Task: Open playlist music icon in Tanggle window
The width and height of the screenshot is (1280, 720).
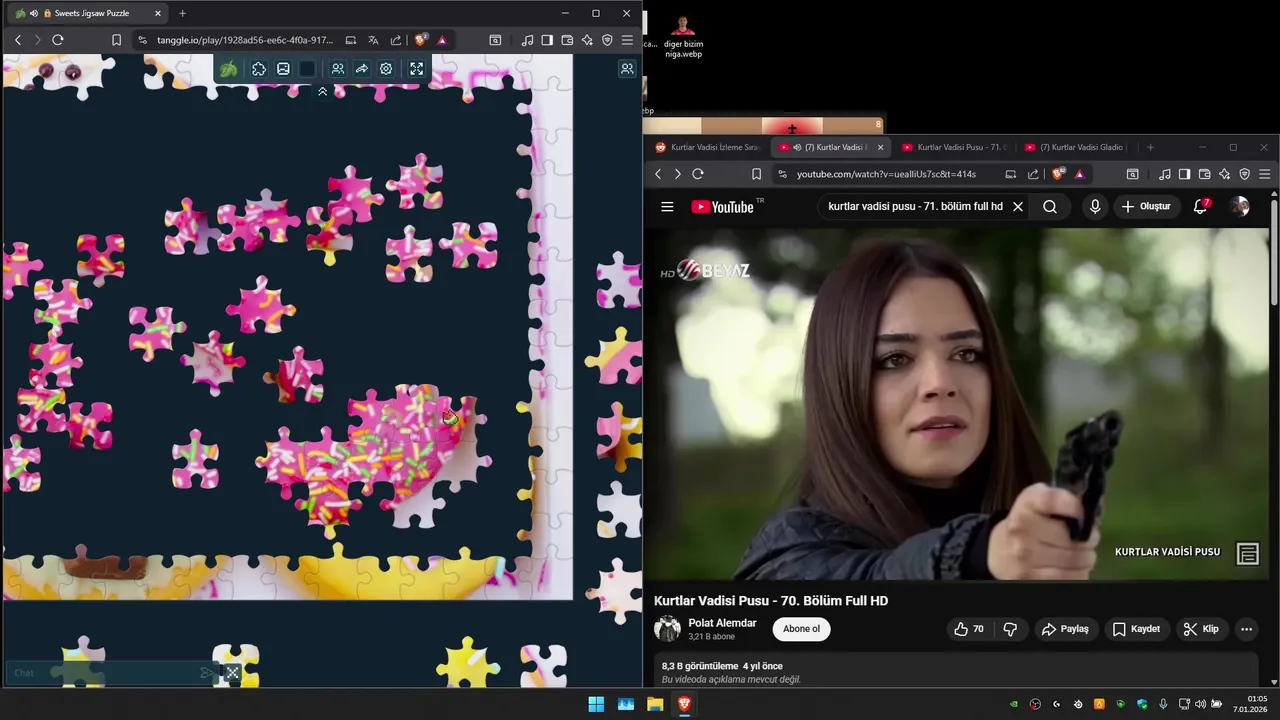Action: coord(527,40)
